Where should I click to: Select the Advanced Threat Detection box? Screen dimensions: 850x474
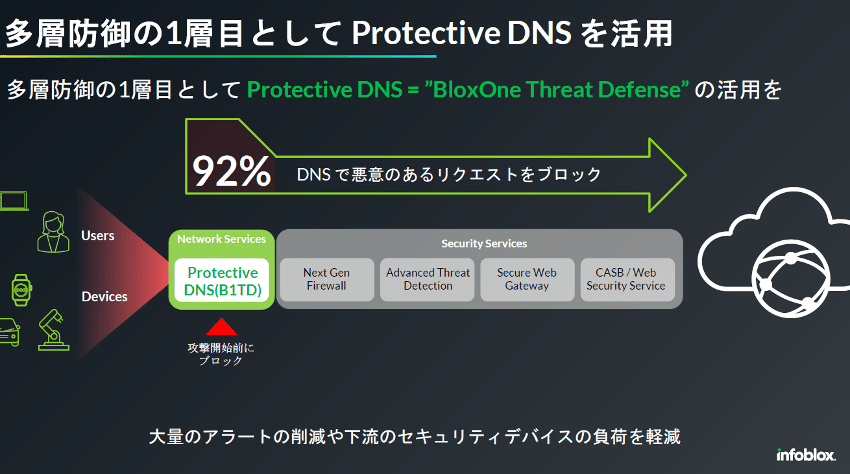(426, 279)
